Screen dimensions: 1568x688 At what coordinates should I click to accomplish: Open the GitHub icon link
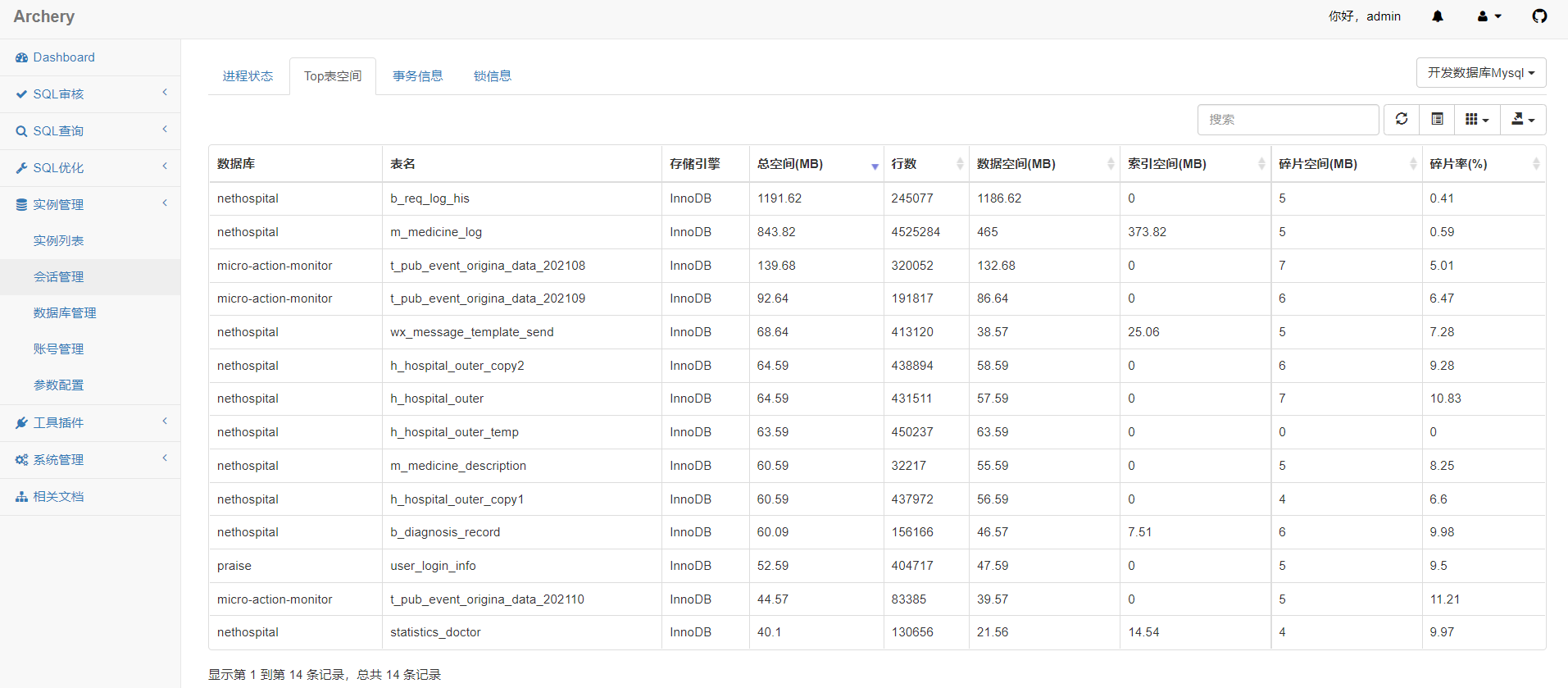tap(1539, 16)
